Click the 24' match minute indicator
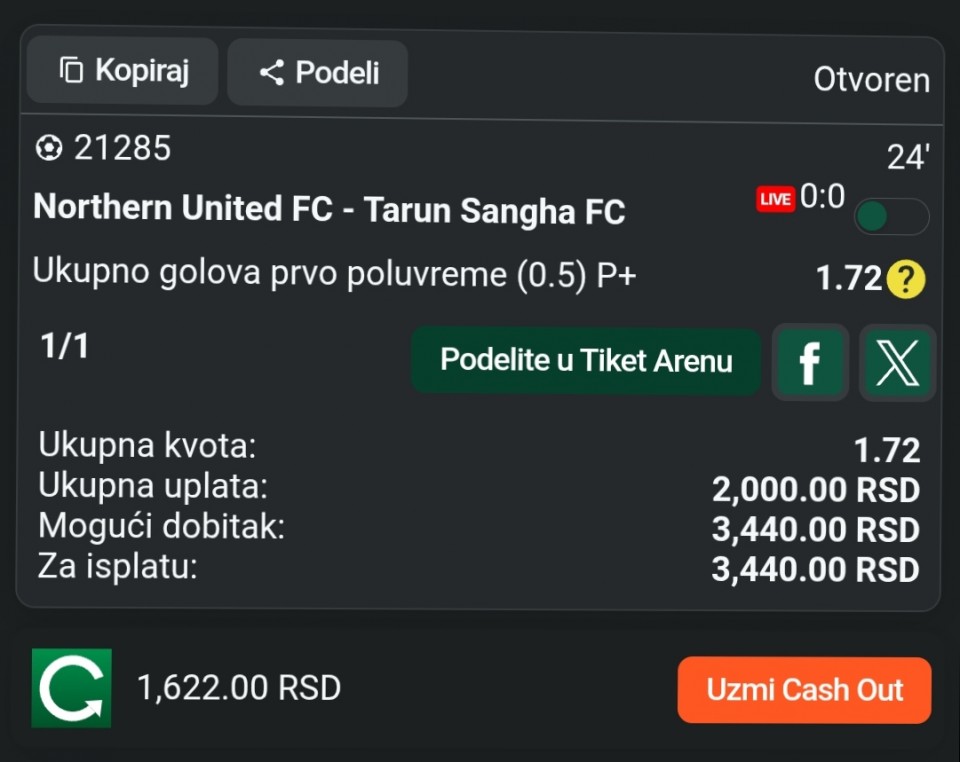Image resolution: width=960 pixels, height=762 pixels. (x=908, y=158)
